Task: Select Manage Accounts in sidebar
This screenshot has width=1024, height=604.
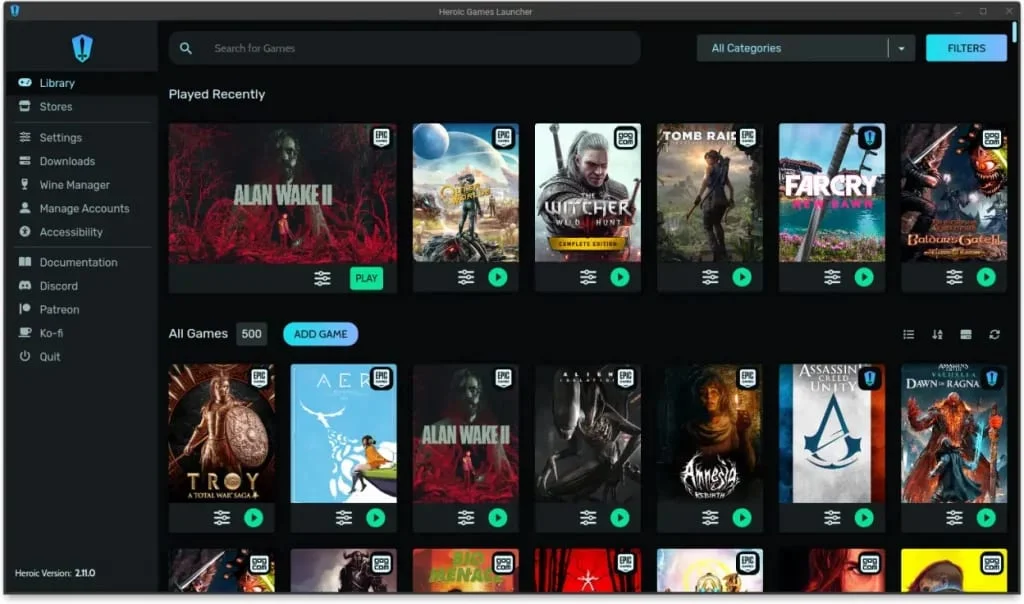Action: [82, 208]
